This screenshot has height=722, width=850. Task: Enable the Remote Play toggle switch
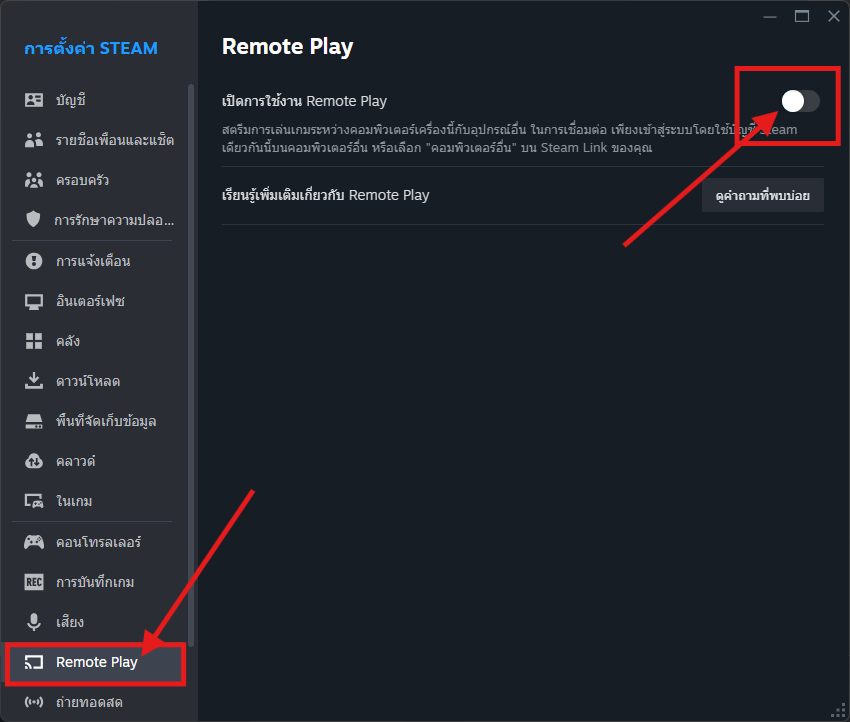pos(800,101)
